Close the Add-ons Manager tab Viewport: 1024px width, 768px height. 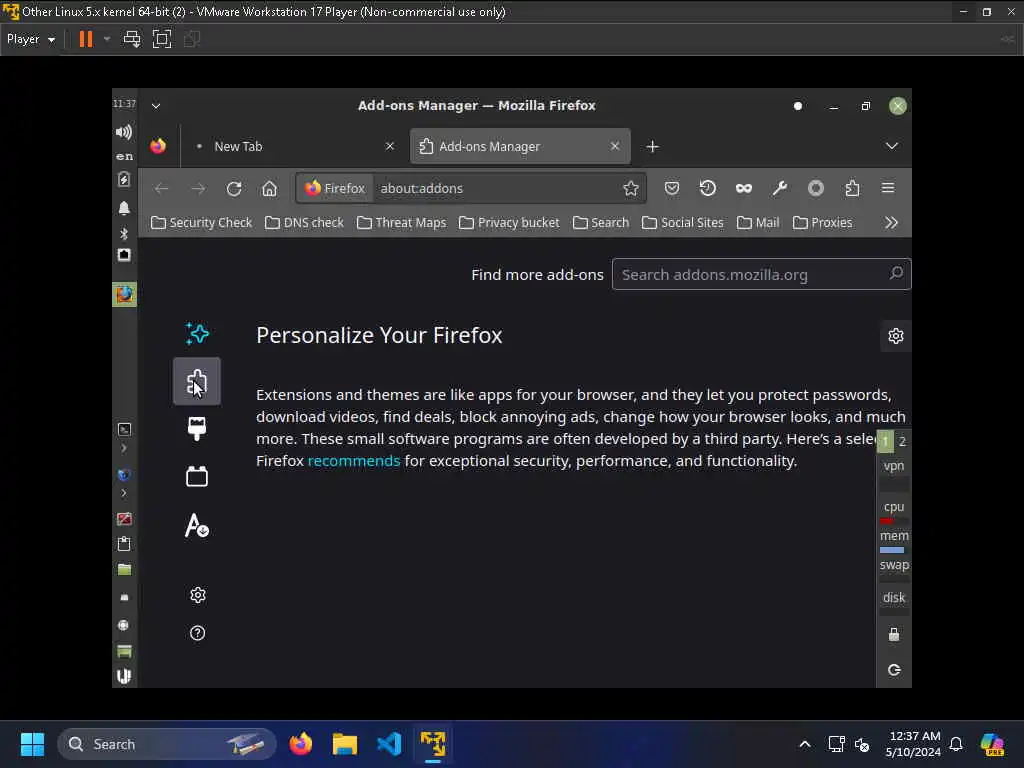(x=615, y=146)
